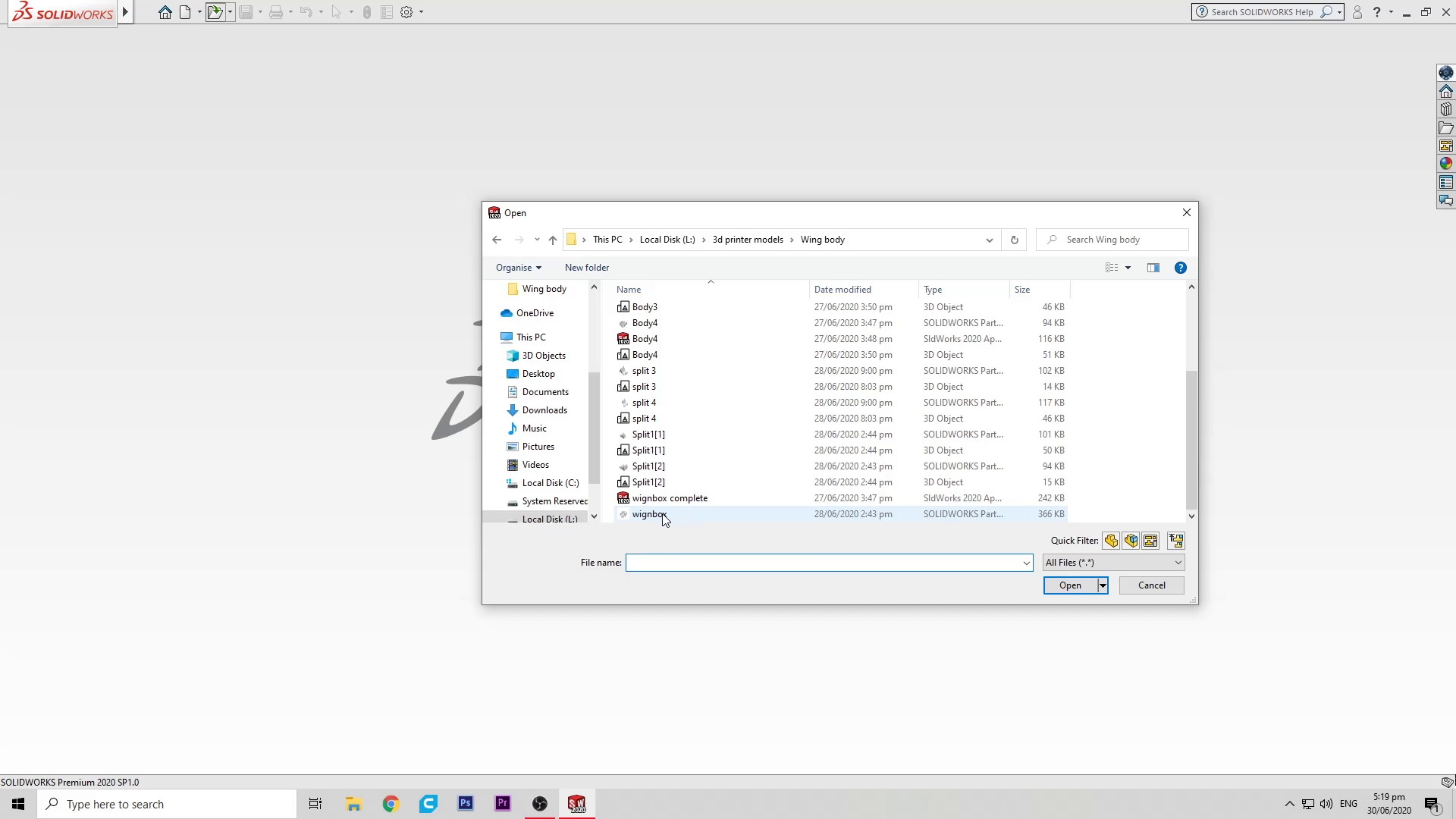Toggle the preview pane button
The image size is (1456, 819).
1153,268
